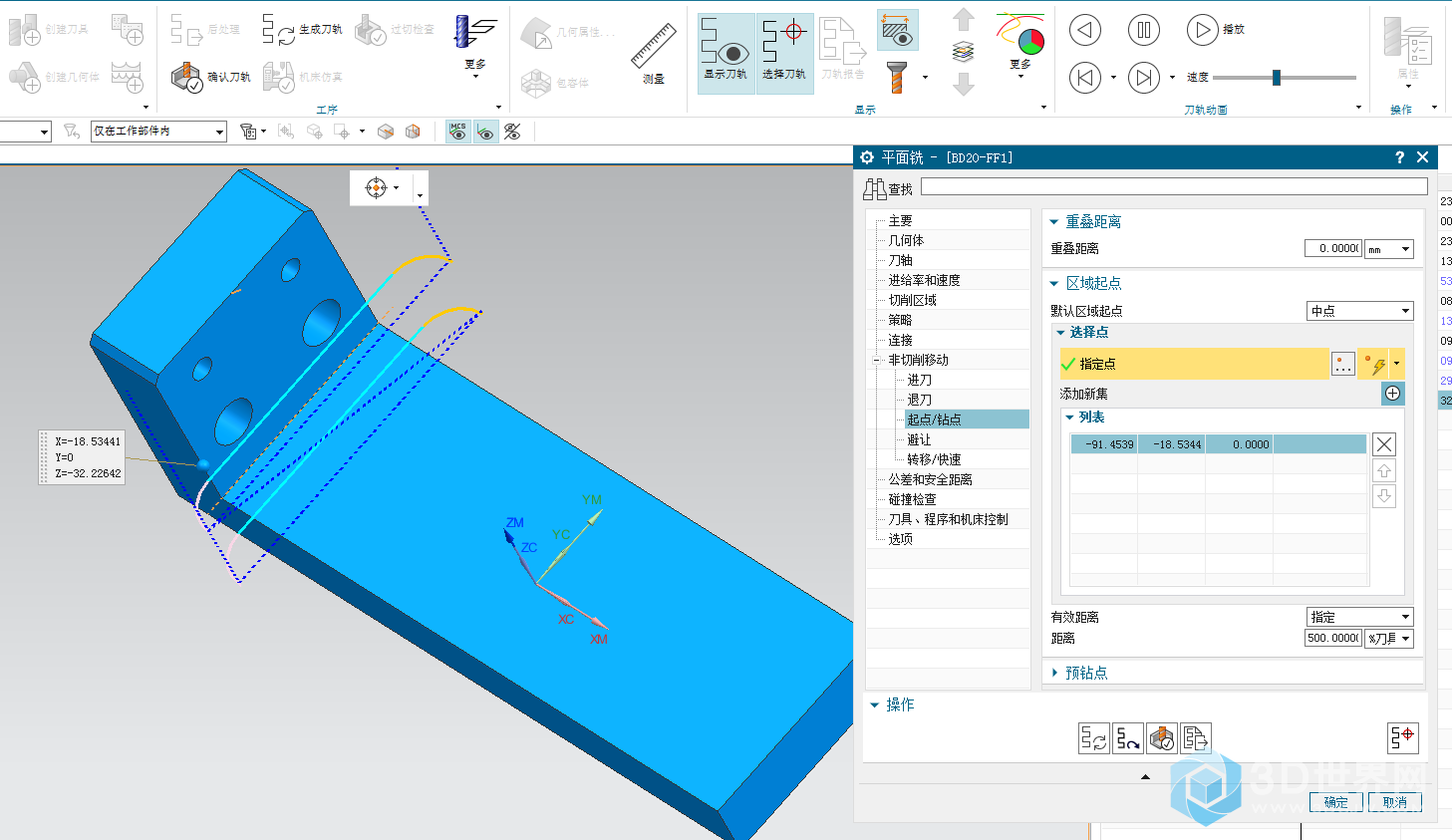Toggle the MCS display eye icon
Image resolution: width=1452 pixels, height=840 pixels.
pos(457,132)
